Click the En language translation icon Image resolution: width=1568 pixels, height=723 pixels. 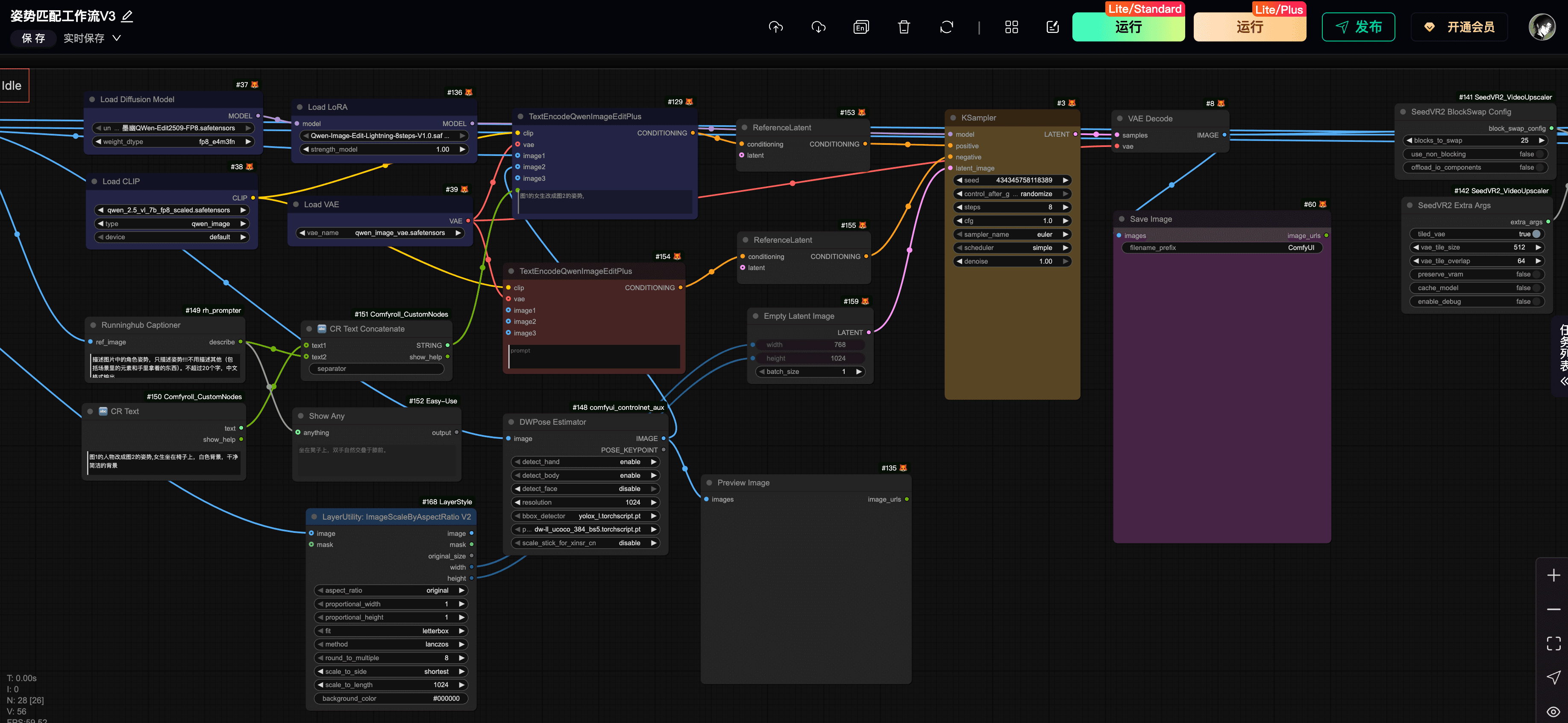[861, 27]
